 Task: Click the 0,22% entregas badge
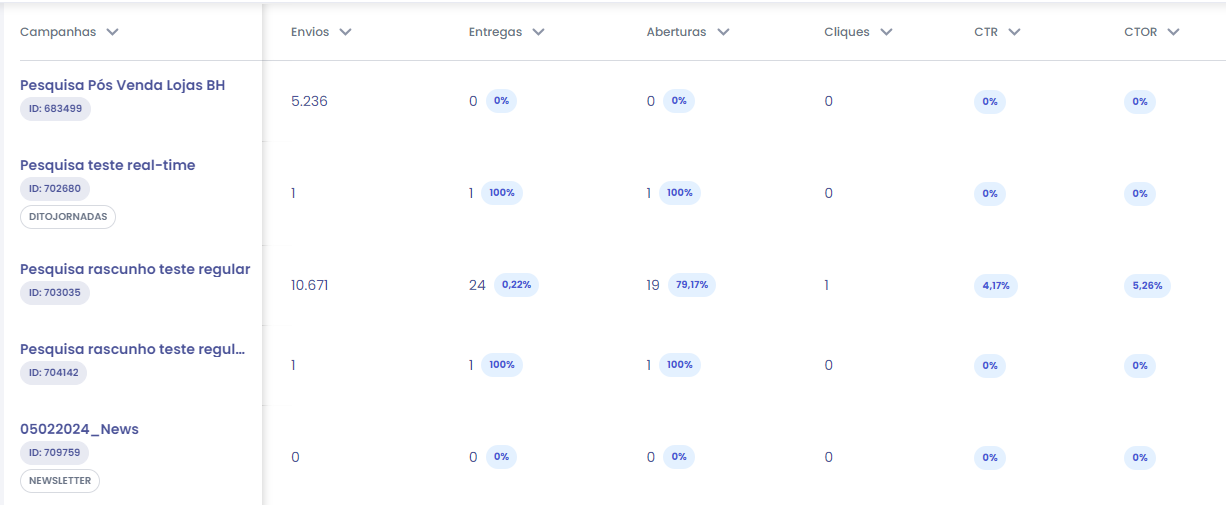click(x=517, y=285)
